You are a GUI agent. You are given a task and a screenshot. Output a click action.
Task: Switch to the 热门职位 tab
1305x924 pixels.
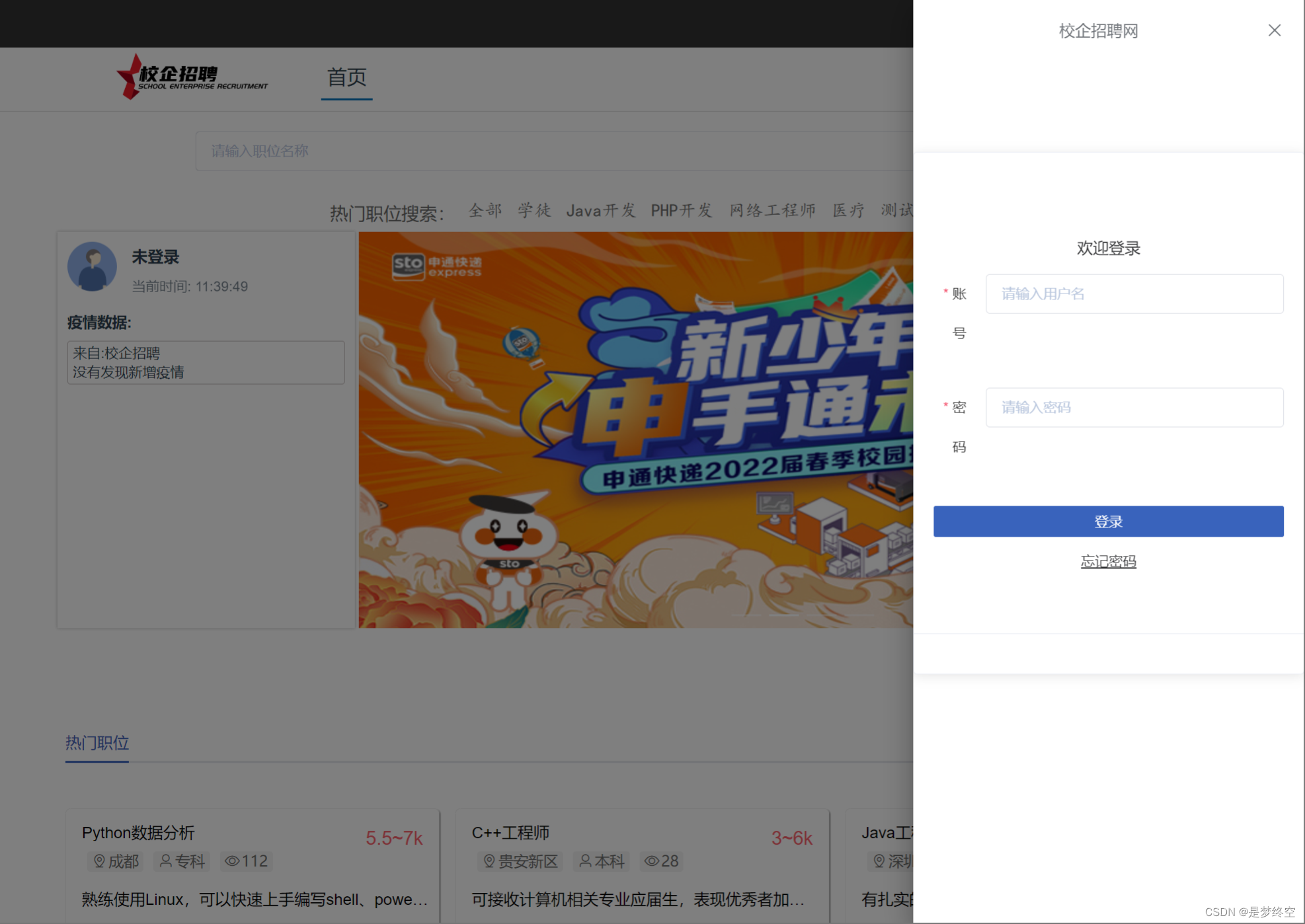click(97, 743)
